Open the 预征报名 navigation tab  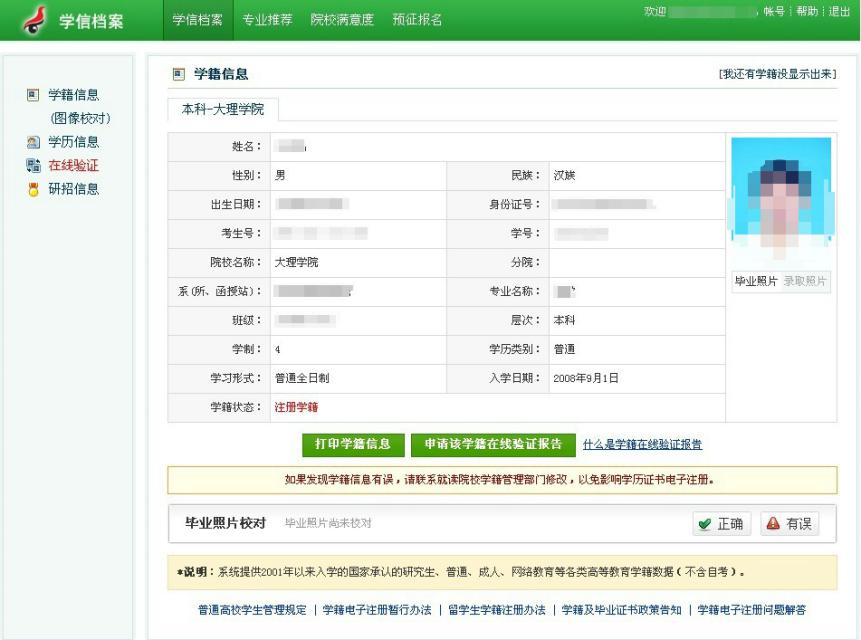[417, 20]
